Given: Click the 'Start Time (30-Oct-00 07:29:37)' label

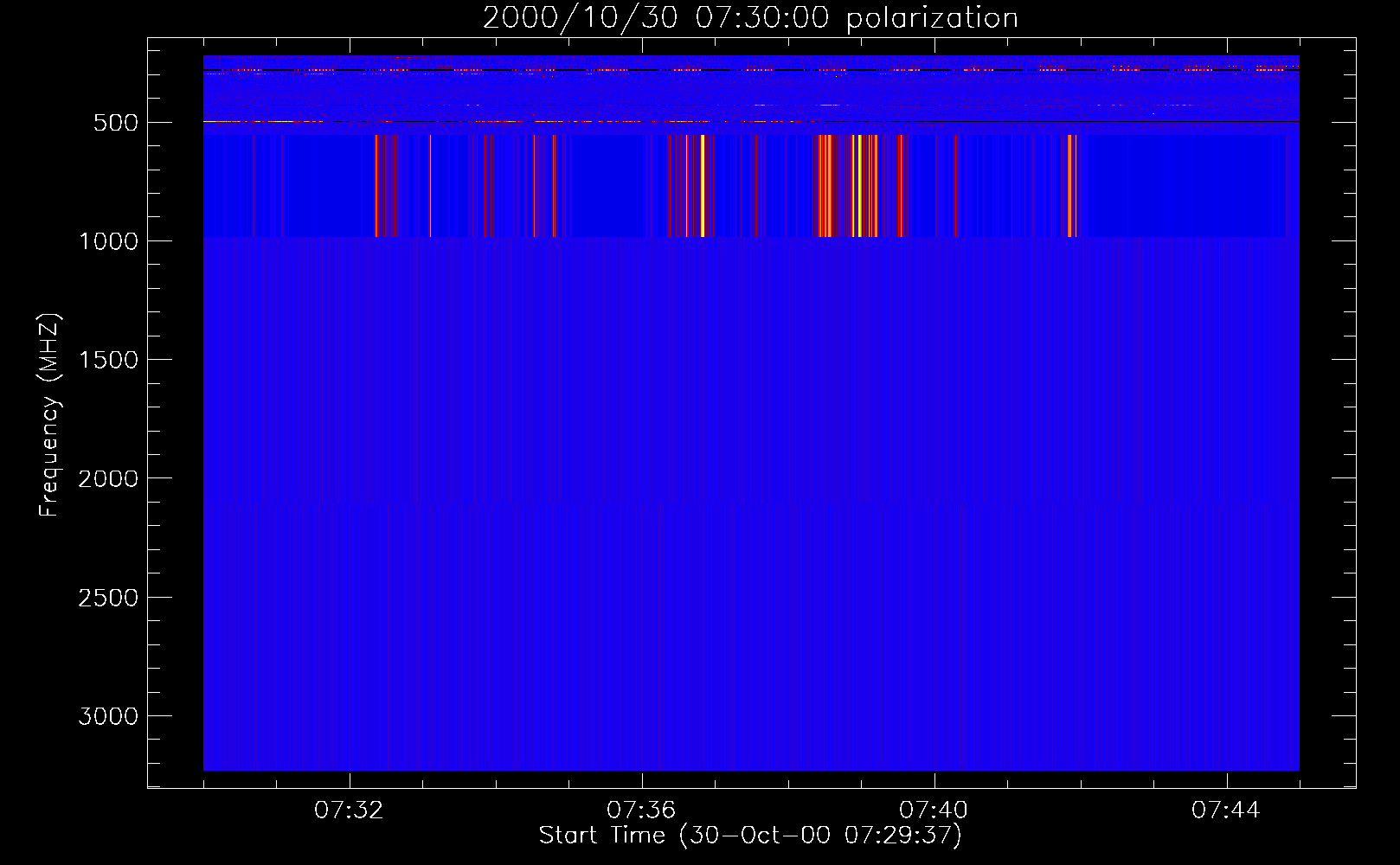Looking at the screenshot, I should coord(750,836).
